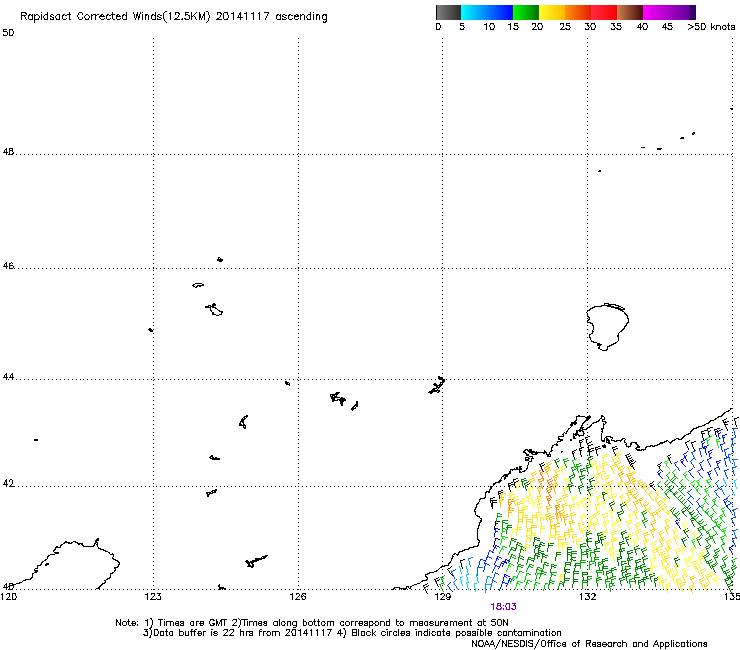
Task: Click the '20' label under the color legend
Action: pos(537,27)
